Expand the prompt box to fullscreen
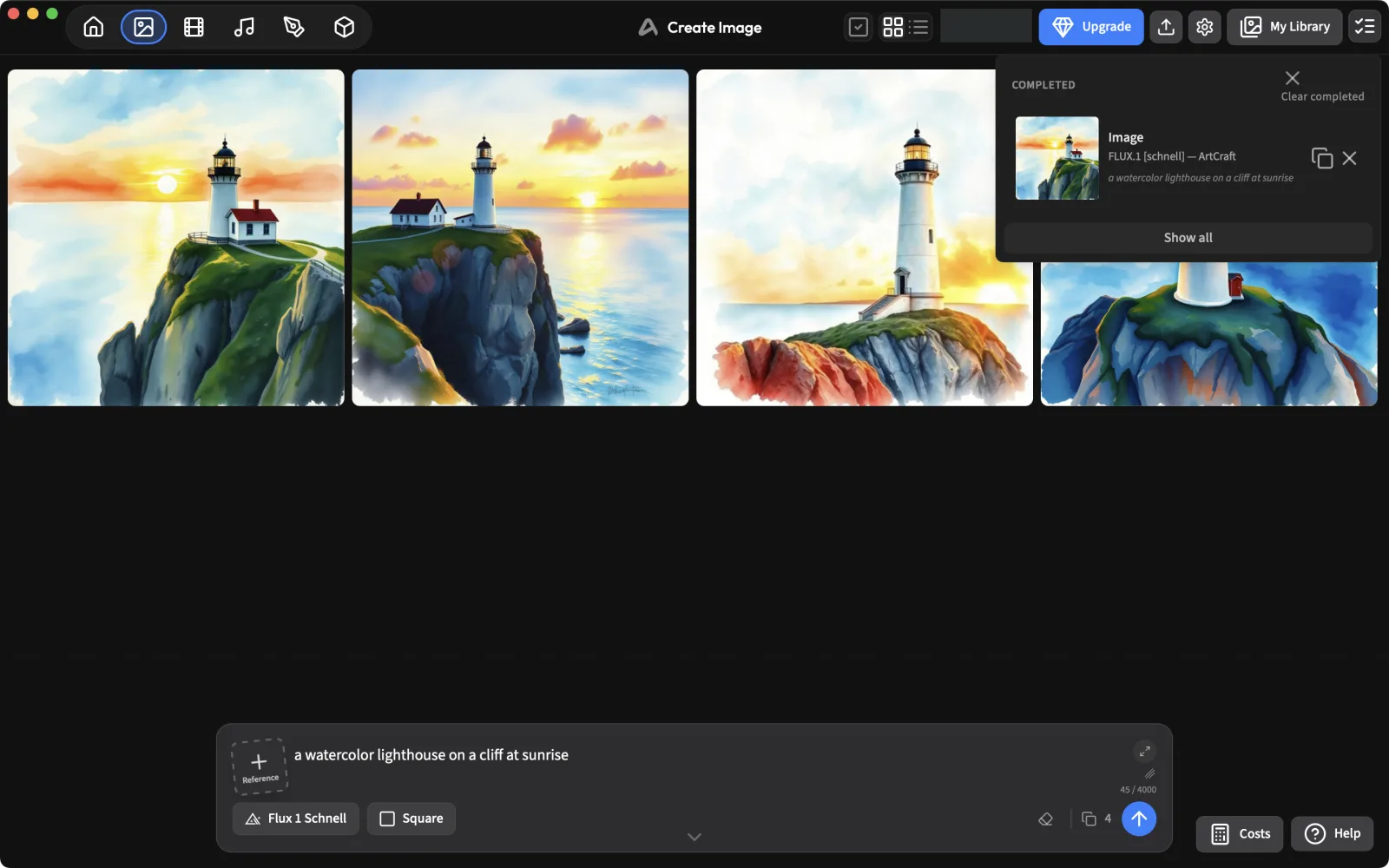1389x868 pixels. pyautogui.click(x=1144, y=752)
